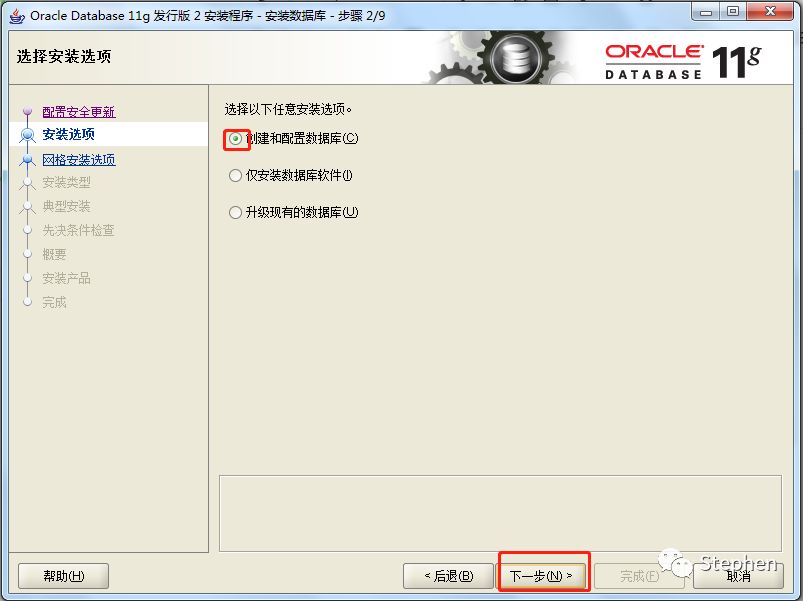The height and width of the screenshot is (601, 803).
Task: Open the 网格安装选项 step link
Action: tap(79, 160)
